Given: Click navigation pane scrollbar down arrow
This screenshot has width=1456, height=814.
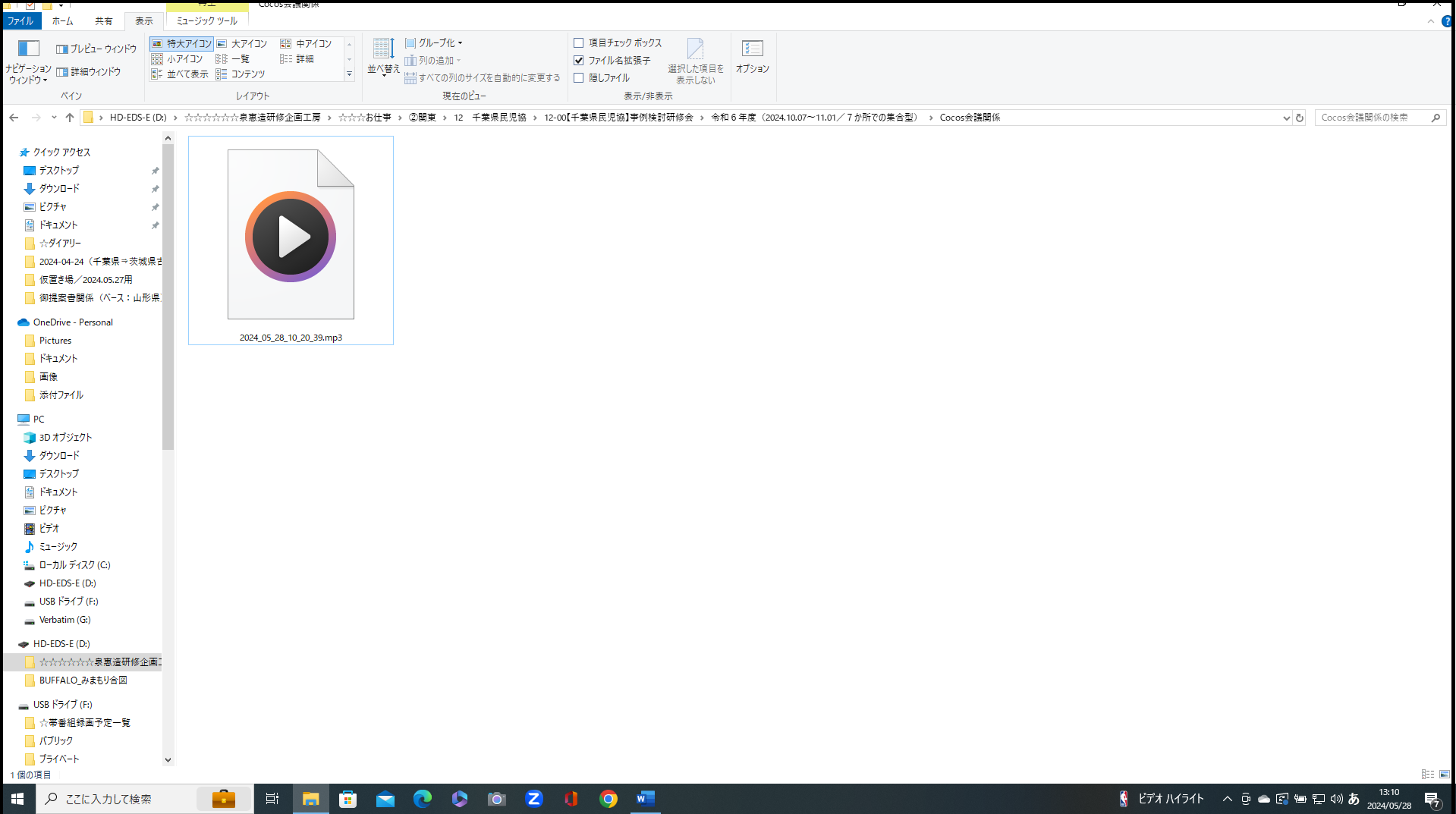Looking at the screenshot, I should (168, 759).
